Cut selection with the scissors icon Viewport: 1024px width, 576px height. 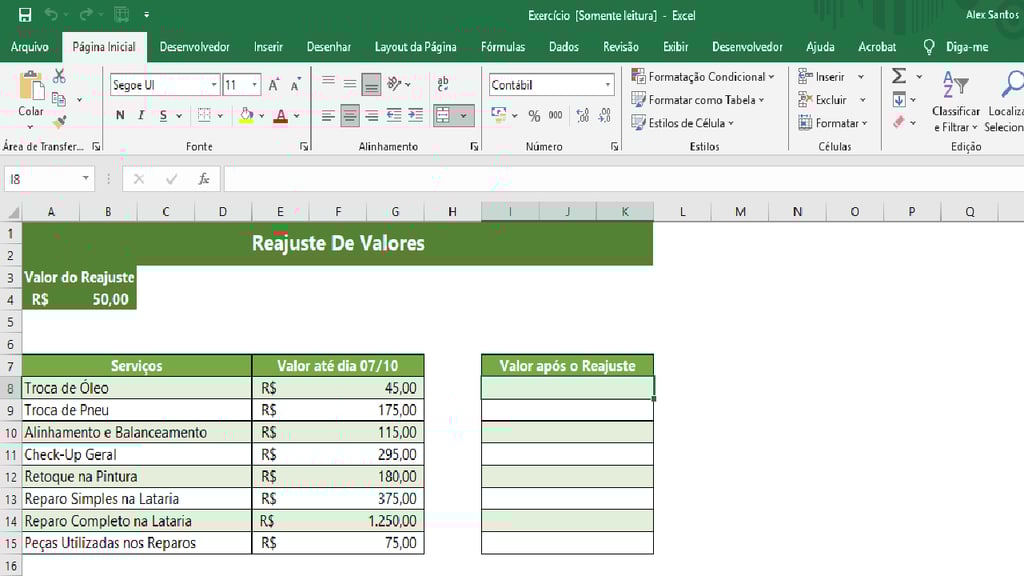[59, 76]
